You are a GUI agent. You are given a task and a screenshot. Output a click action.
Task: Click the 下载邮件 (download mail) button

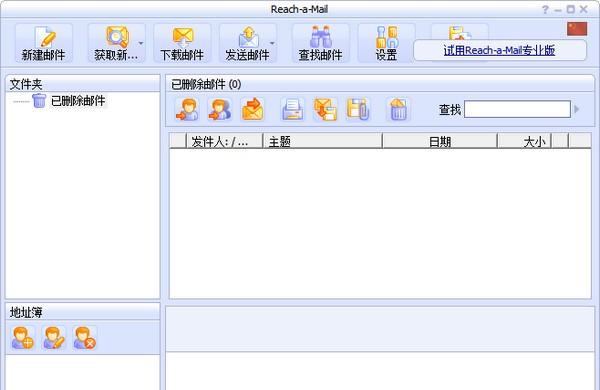pyautogui.click(x=182, y=43)
